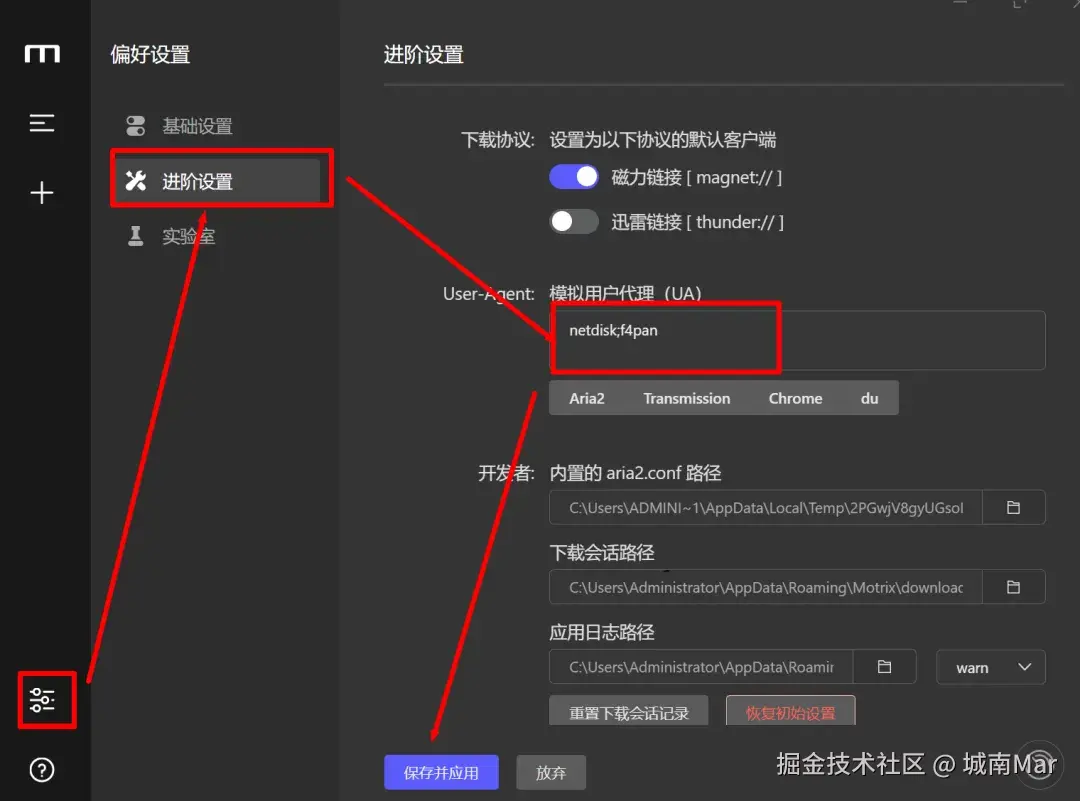1080x801 pixels.
Task: Enable the thunder 迅雷链接 protocol toggle
Action: 573,221
